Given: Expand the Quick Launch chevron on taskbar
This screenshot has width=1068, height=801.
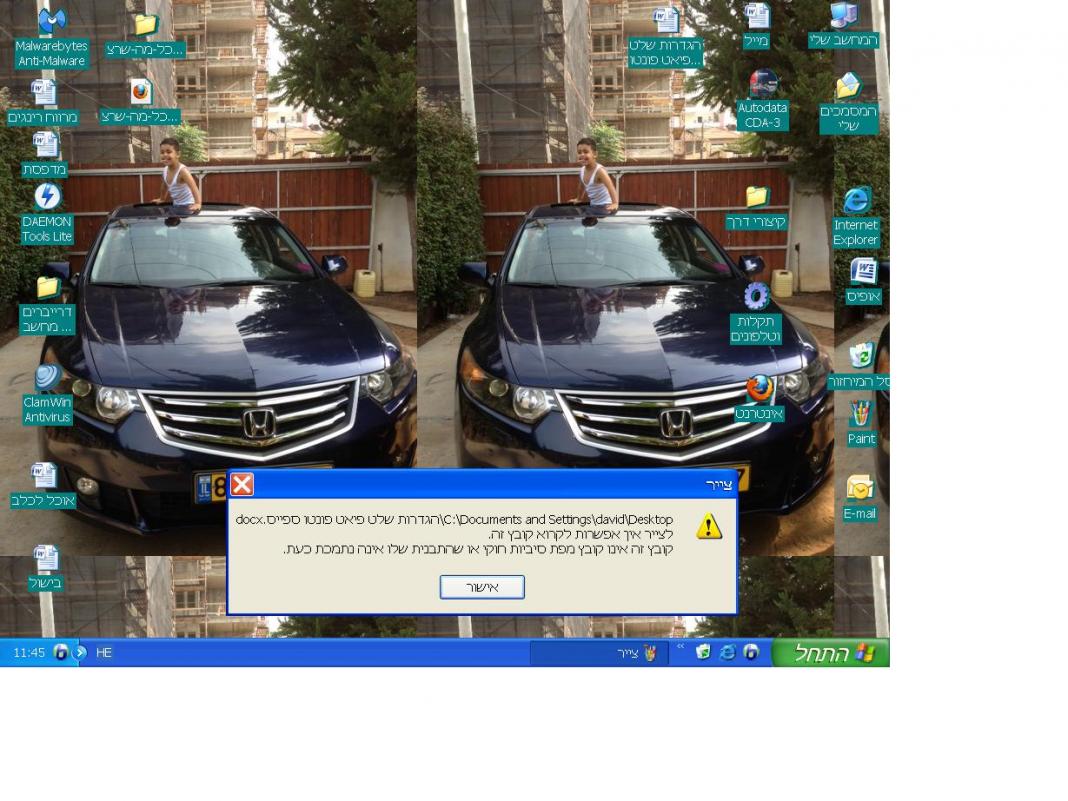Looking at the screenshot, I should click(681, 648).
